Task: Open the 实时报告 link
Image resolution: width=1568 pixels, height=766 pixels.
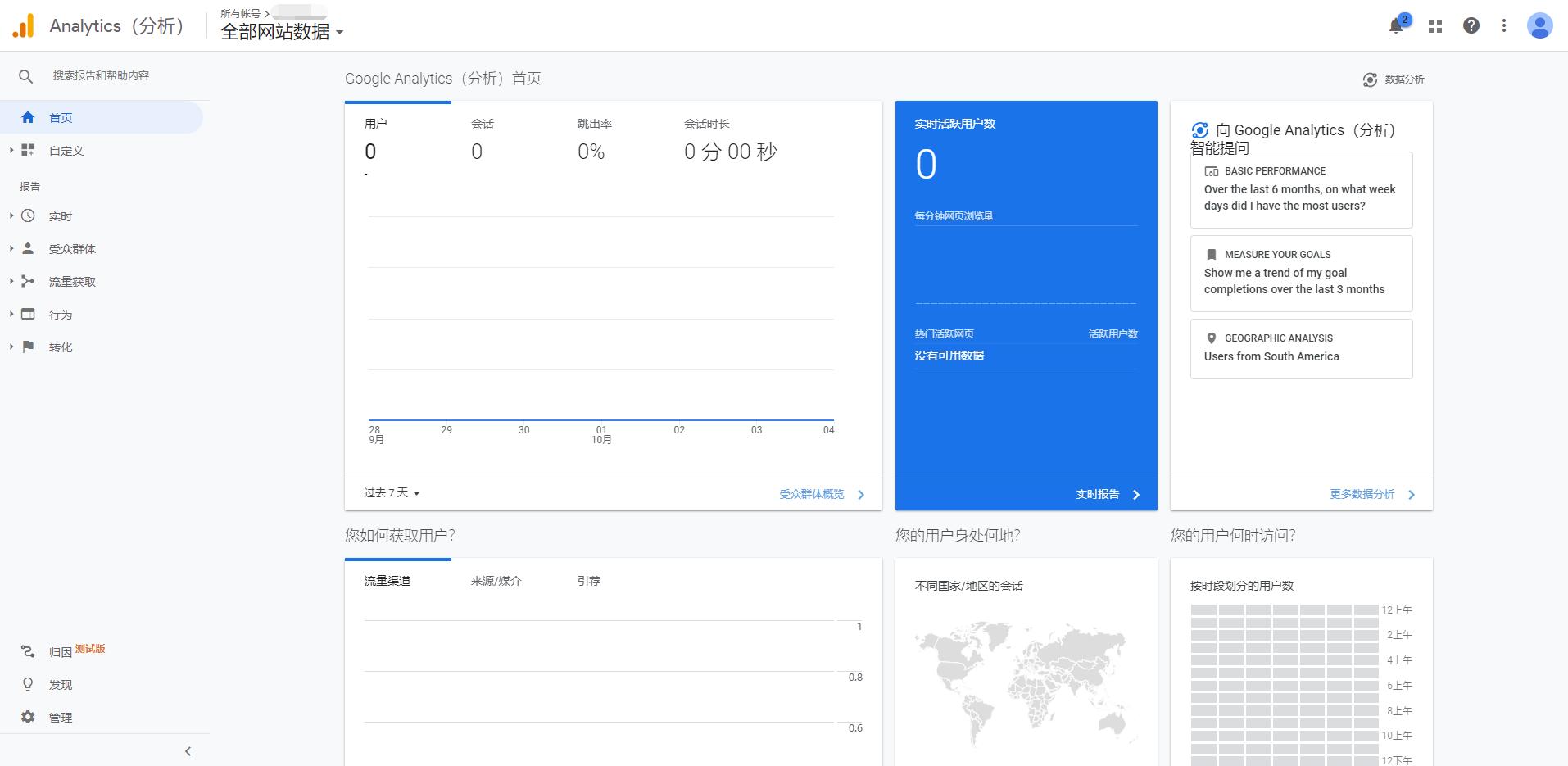Action: click(1099, 495)
